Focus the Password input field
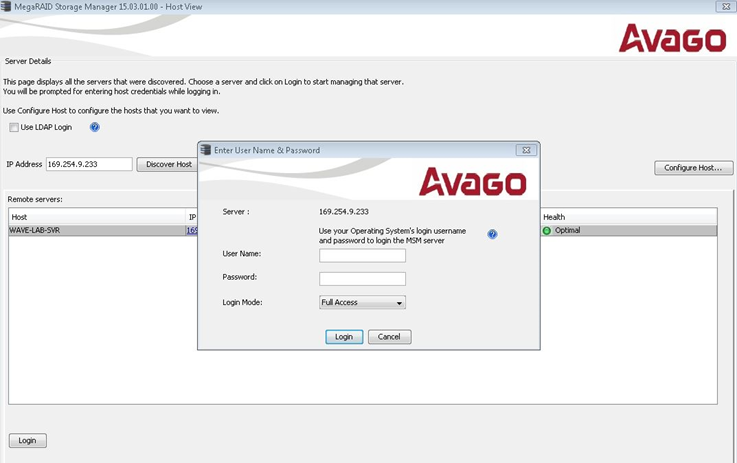 click(x=362, y=279)
